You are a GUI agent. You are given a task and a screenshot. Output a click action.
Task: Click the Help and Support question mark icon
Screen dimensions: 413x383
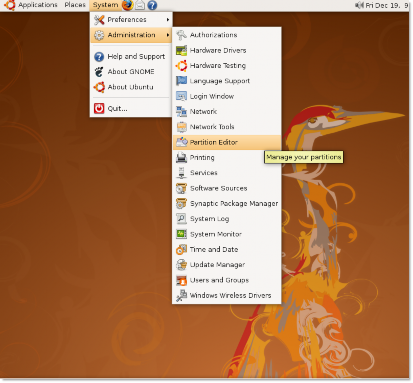pos(99,57)
